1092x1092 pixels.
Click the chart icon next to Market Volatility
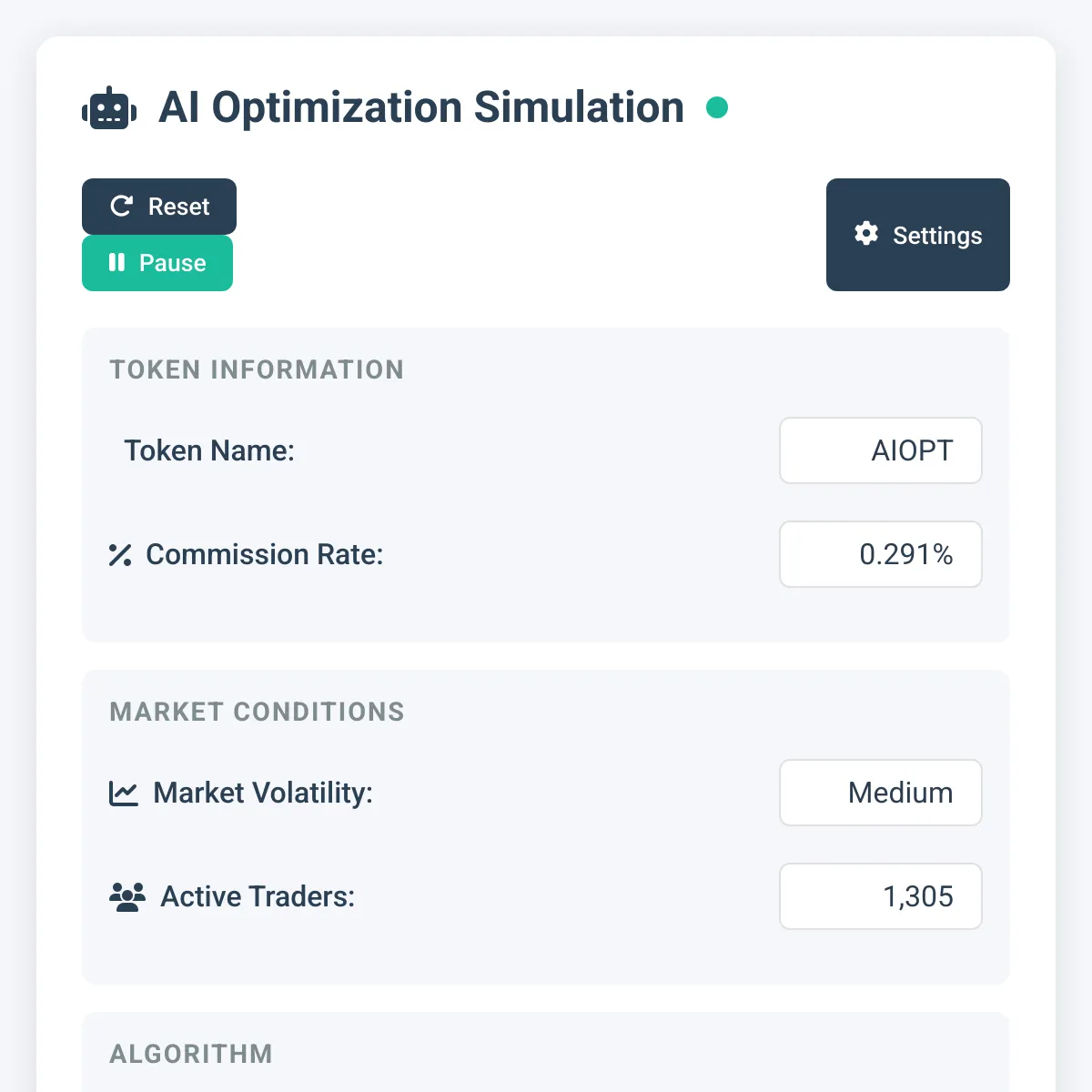tap(125, 793)
